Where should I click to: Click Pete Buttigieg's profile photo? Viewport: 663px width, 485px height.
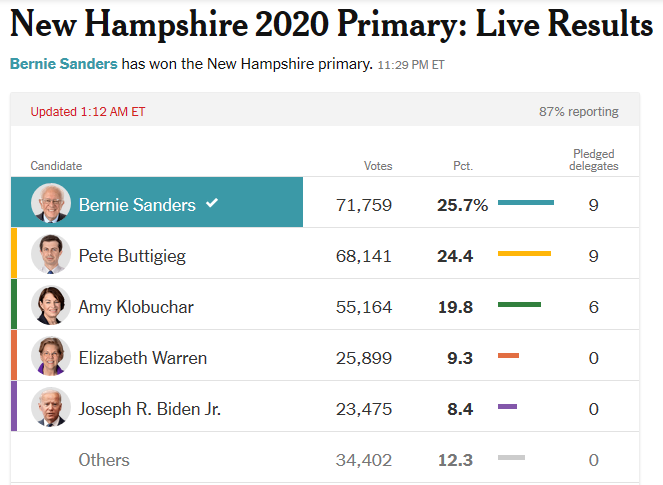50,255
